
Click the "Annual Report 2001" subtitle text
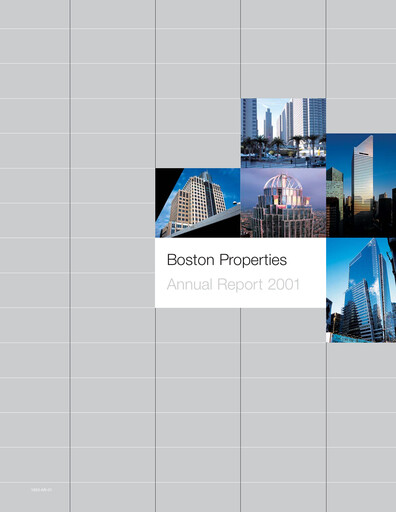point(233,284)
